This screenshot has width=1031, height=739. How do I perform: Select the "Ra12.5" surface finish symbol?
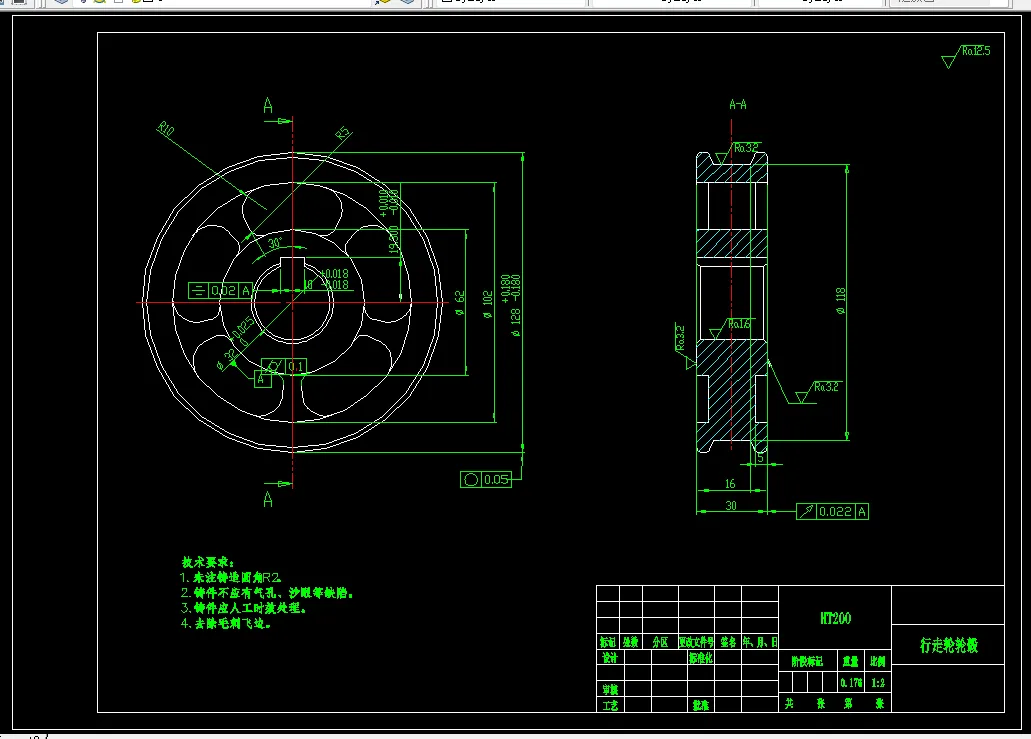967,56
